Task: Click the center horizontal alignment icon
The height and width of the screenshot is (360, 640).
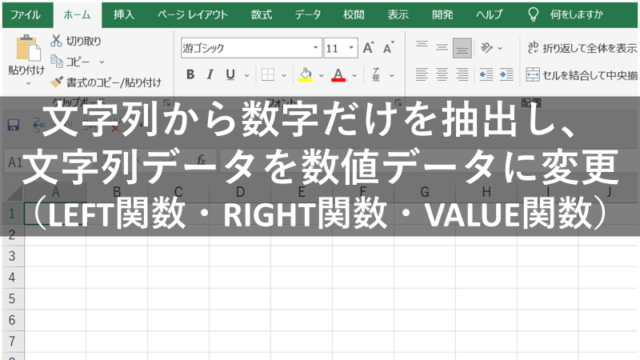Action: pos(442,74)
